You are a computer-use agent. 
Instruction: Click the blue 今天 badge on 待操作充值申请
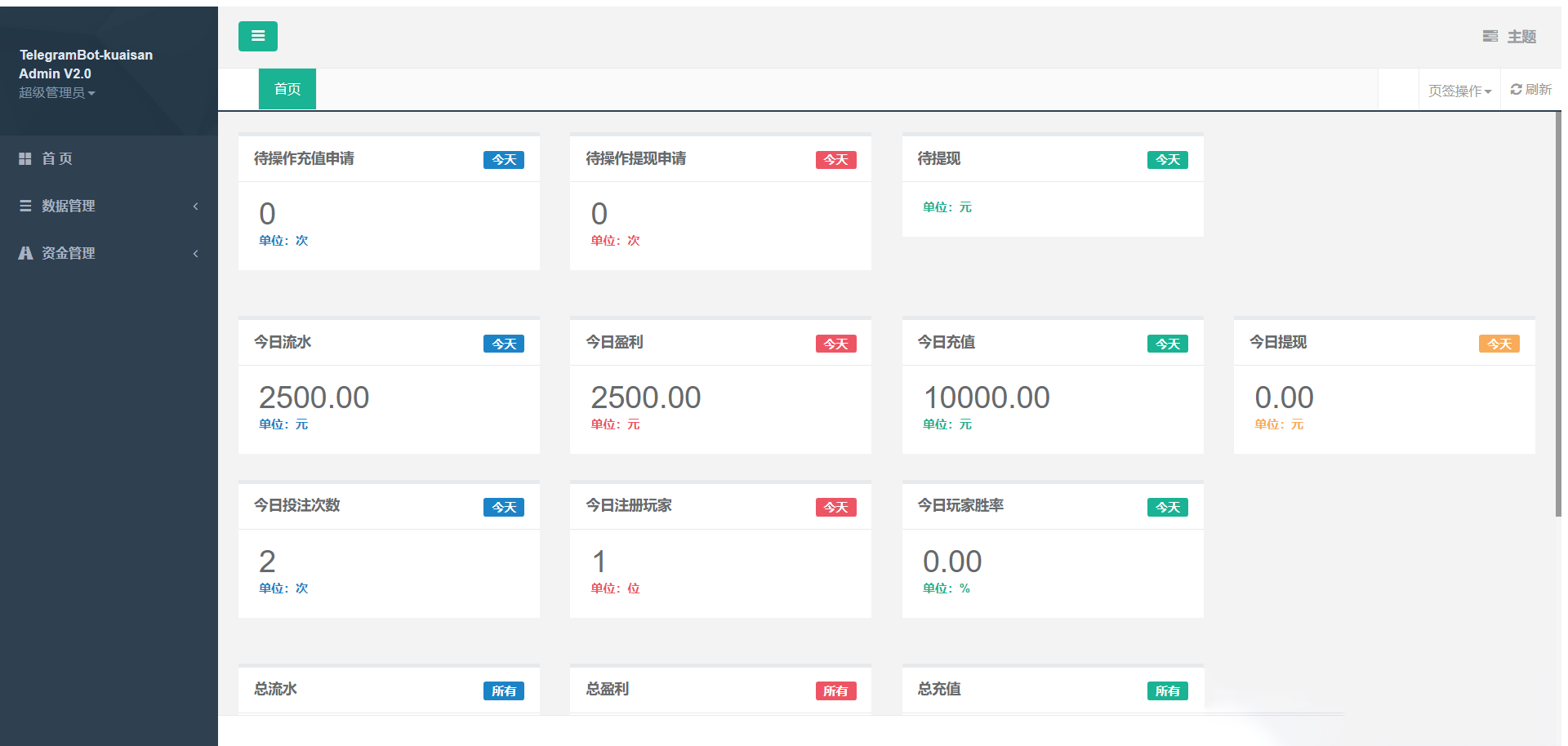coord(503,160)
